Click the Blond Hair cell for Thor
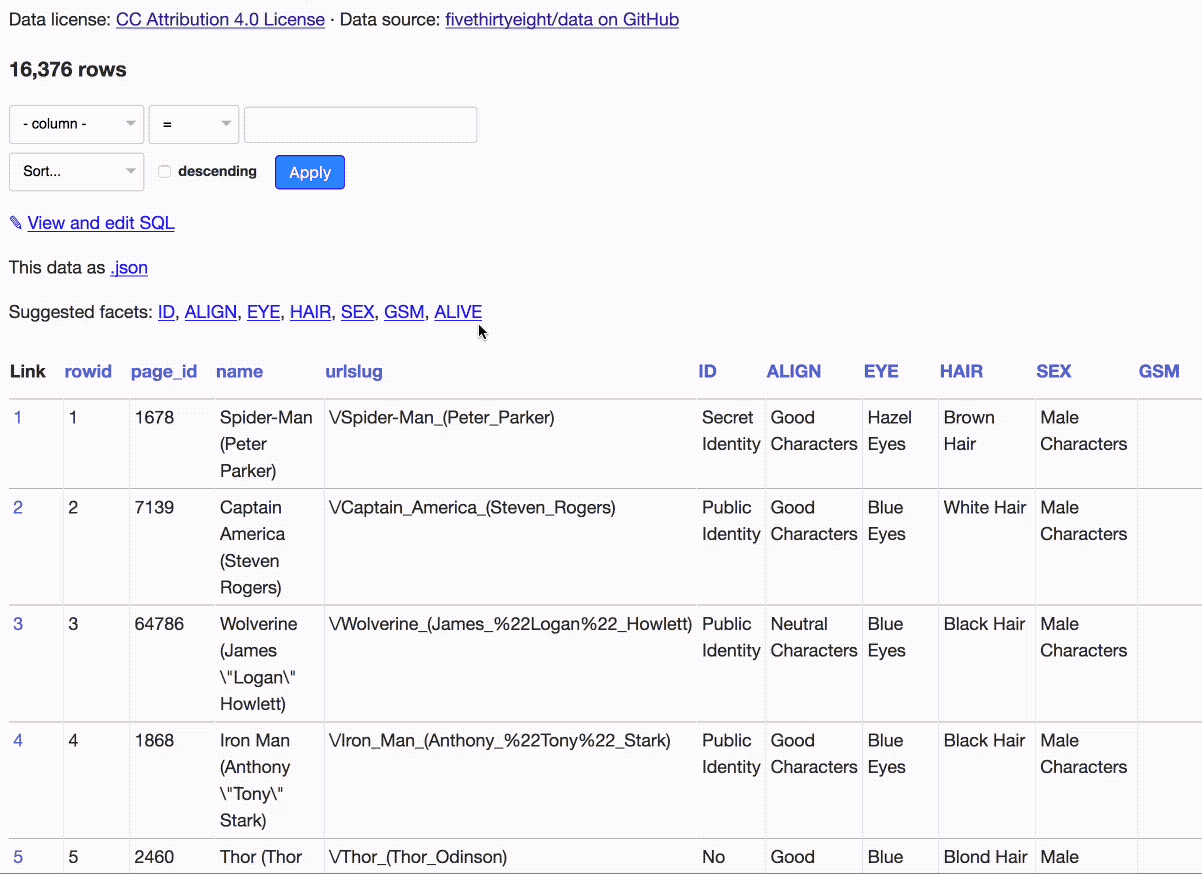 986,857
